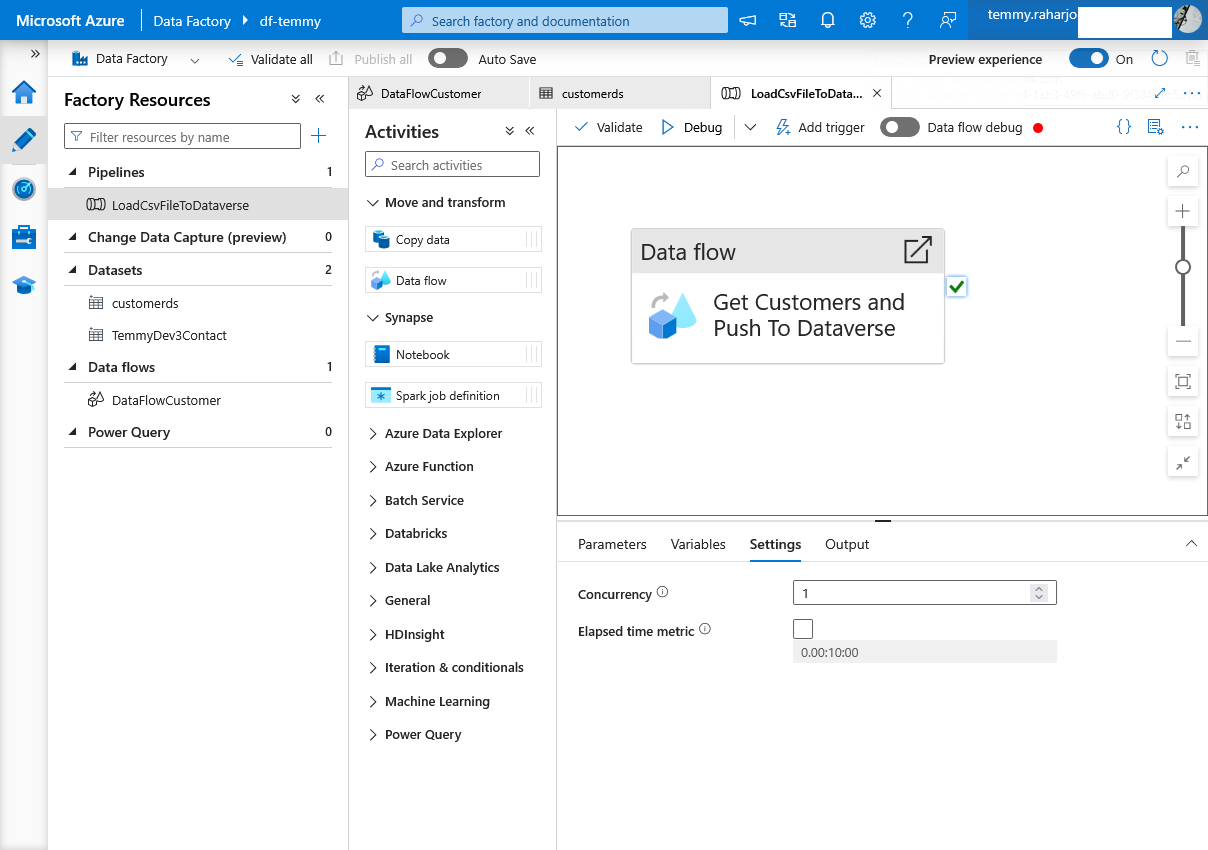Zoom out with the canvas minus button
The image size is (1208, 850).
coord(1183,341)
